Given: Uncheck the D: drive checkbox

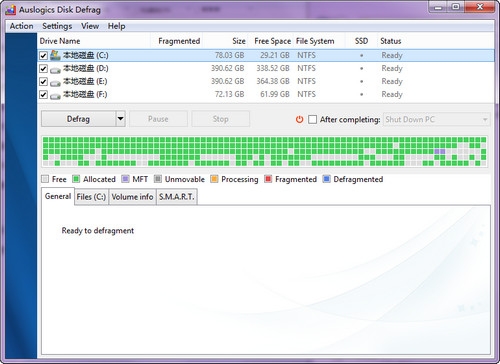Looking at the screenshot, I should click(x=43, y=69).
